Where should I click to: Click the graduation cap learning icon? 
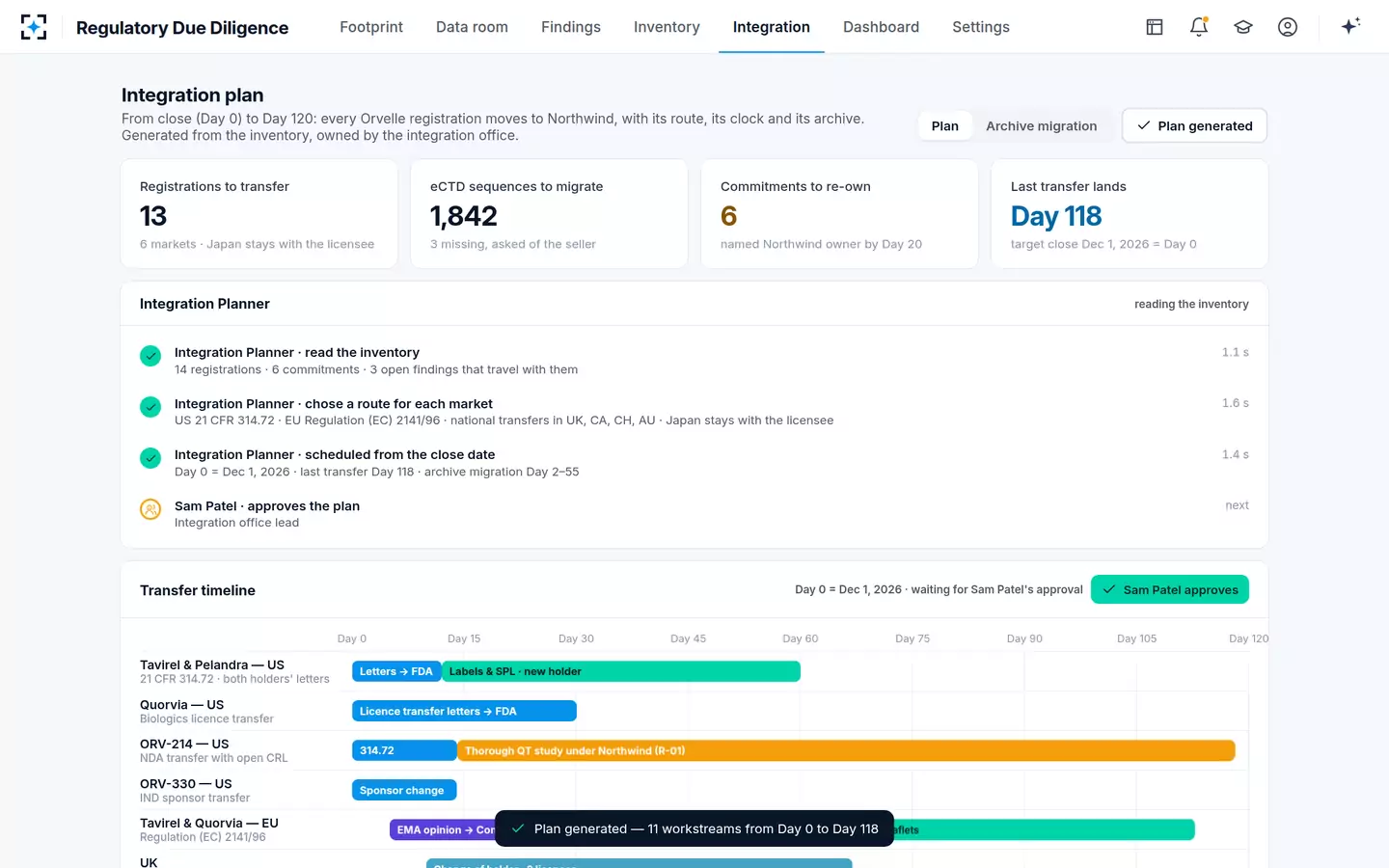1243,27
